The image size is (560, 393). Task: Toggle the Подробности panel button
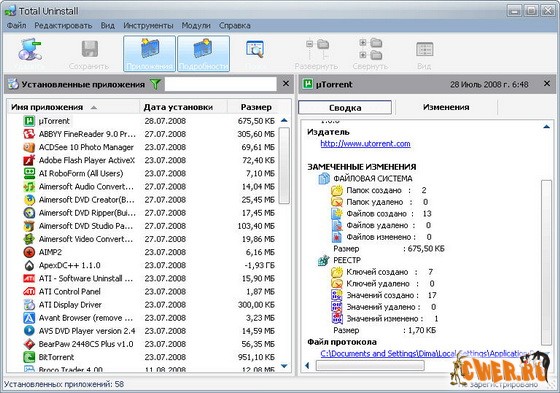[x=203, y=54]
